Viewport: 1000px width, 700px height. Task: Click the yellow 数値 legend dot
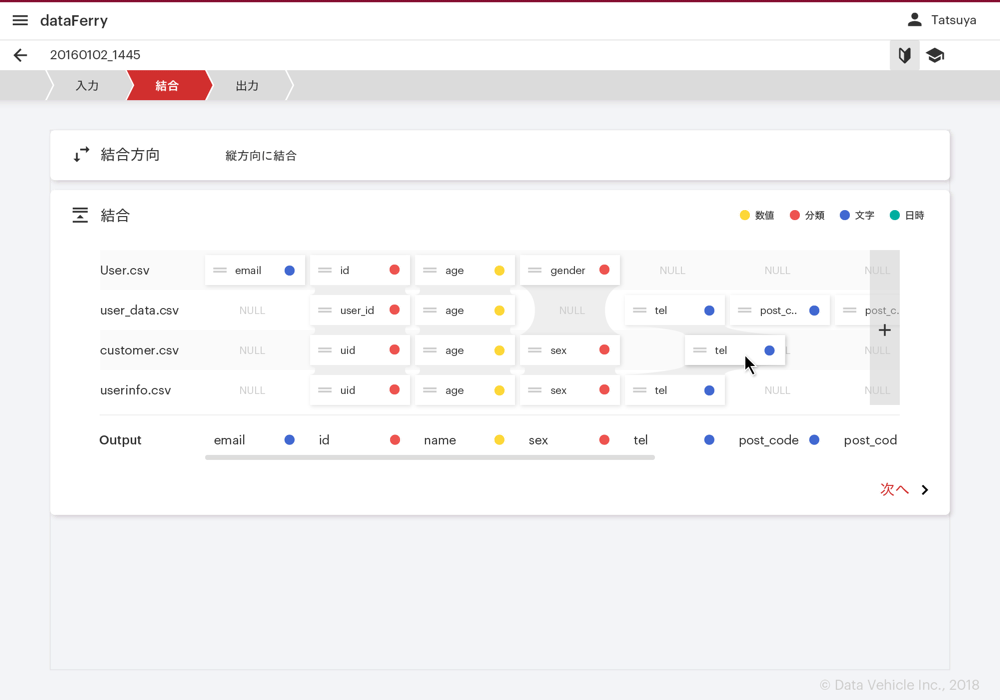click(744, 215)
